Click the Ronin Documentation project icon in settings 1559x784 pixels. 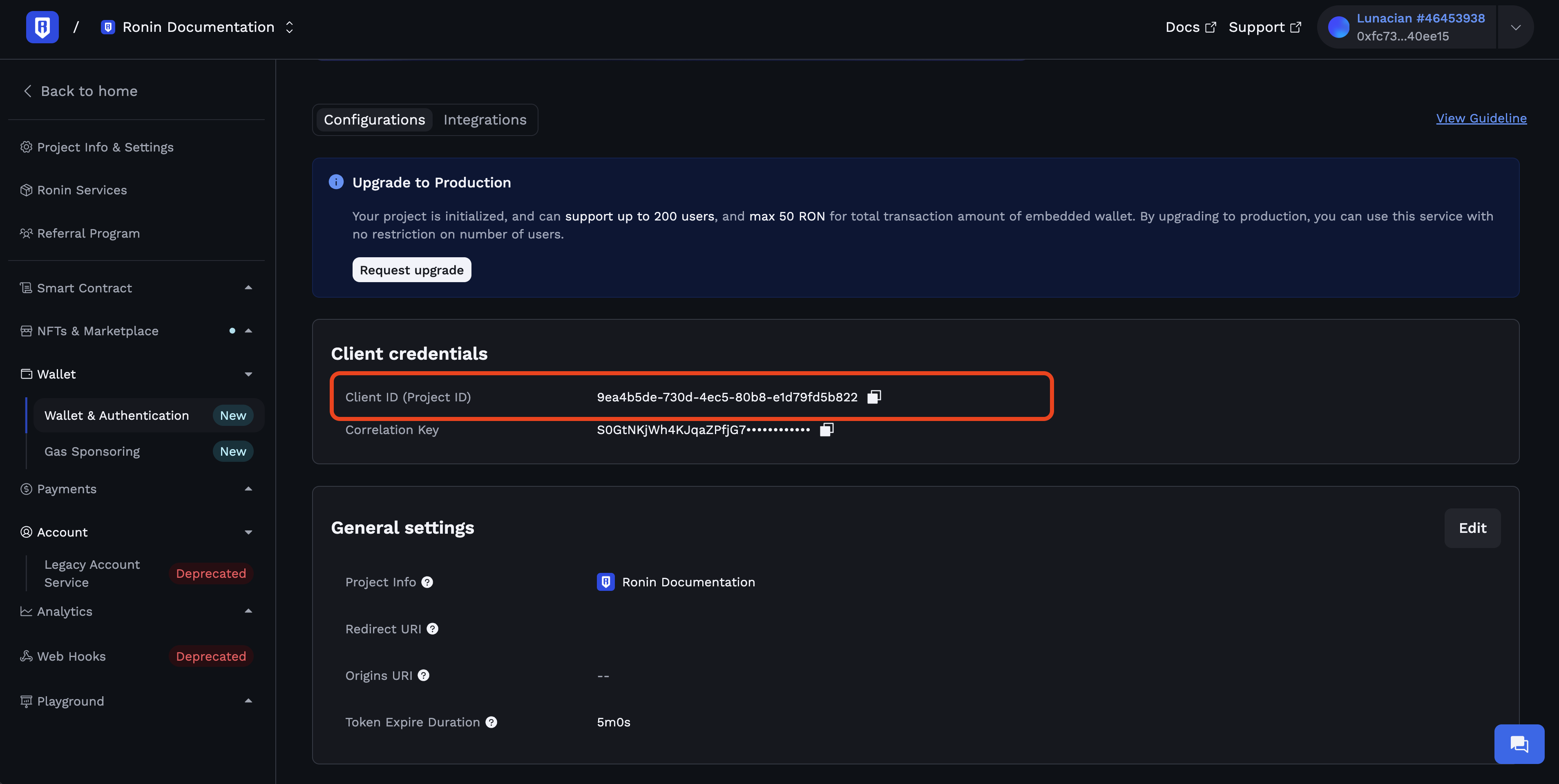pyautogui.click(x=606, y=582)
